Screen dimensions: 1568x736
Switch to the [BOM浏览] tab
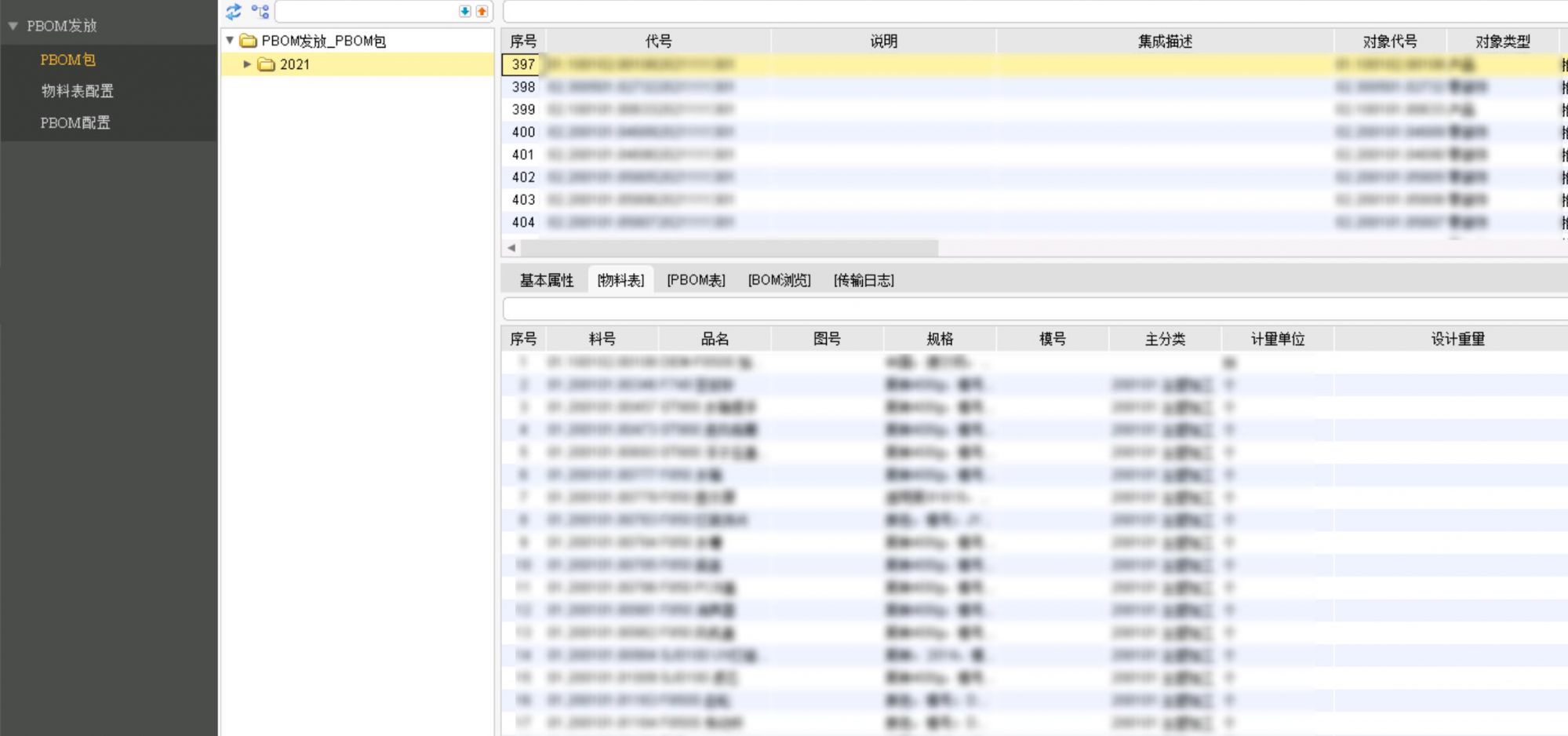(779, 280)
